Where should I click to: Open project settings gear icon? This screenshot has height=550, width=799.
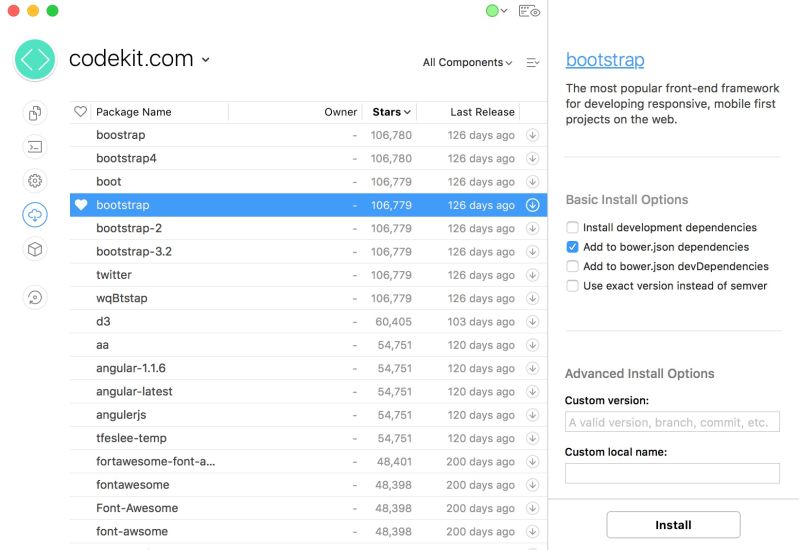pyautogui.click(x=35, y=181)
